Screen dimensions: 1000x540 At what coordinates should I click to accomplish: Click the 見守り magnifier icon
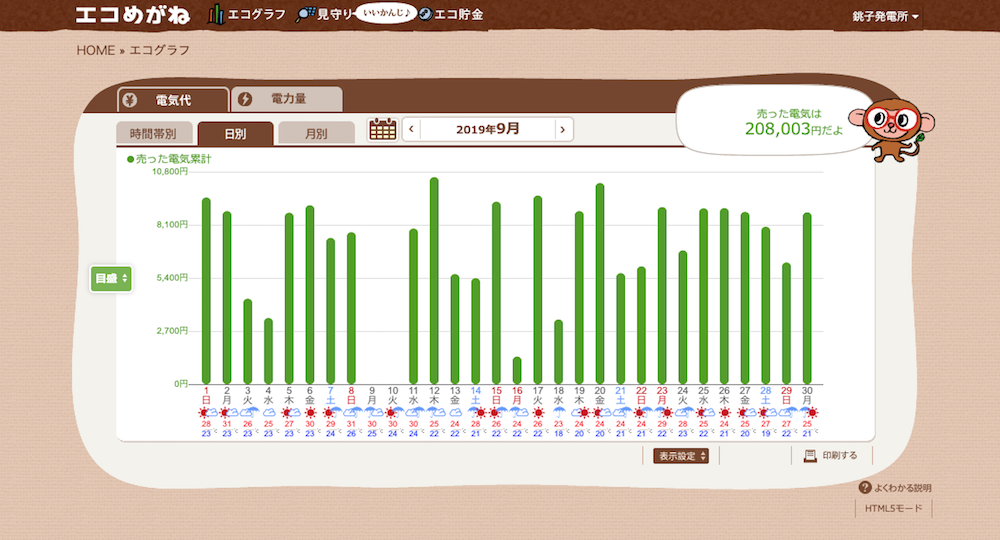click(305, 15)
